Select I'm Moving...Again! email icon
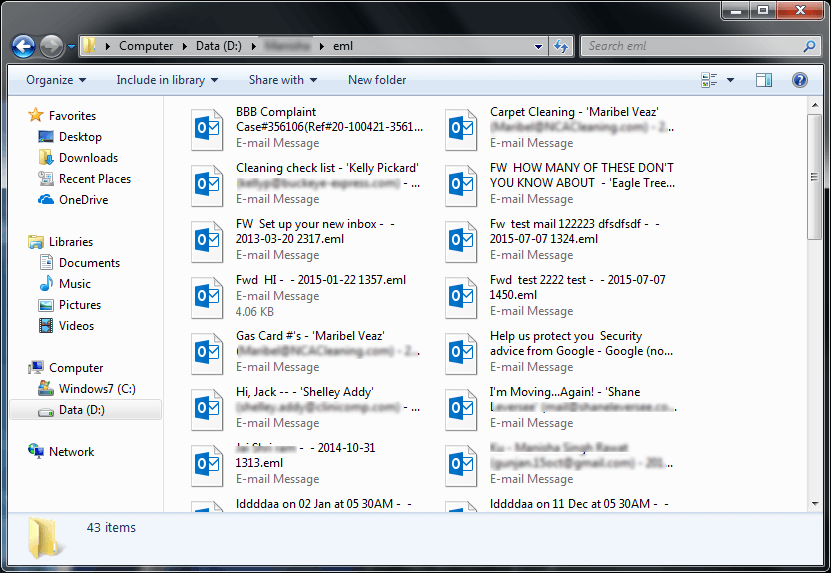The width and height of the screenshot is (831, 573). 461,409
